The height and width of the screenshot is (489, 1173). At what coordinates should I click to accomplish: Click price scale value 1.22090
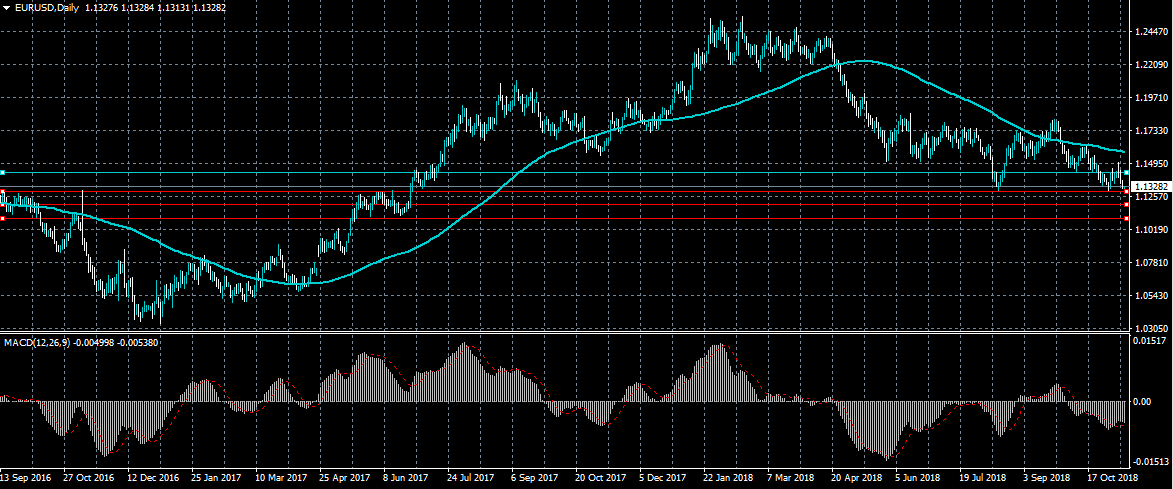(1151, 65)
